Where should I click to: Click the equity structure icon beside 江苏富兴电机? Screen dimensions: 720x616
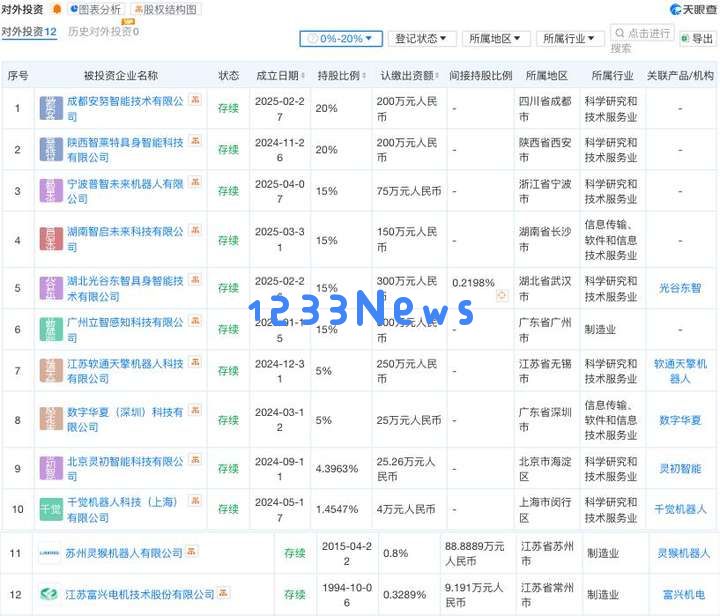coord(223,592)
